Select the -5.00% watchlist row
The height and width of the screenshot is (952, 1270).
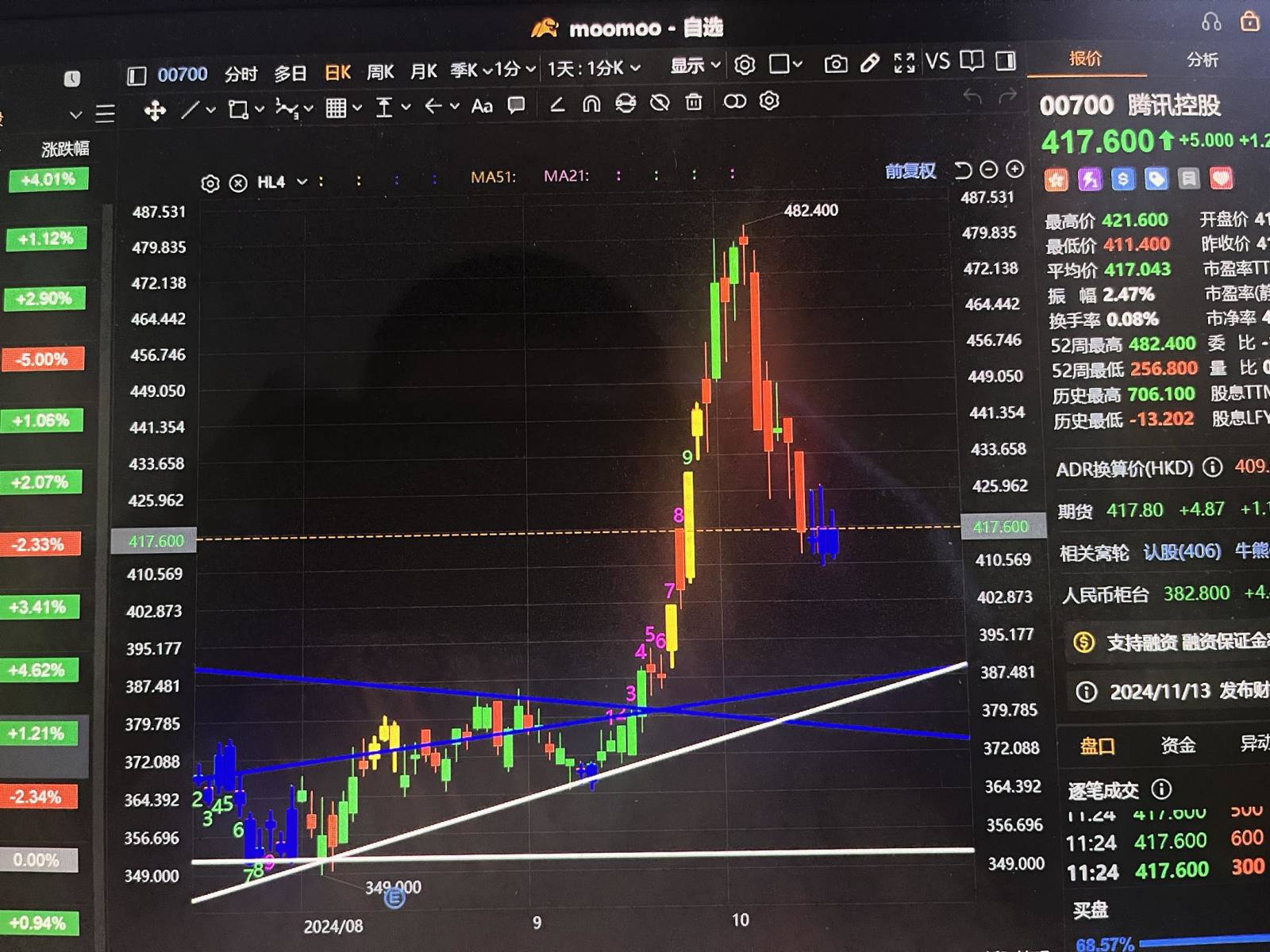(42, 359)
